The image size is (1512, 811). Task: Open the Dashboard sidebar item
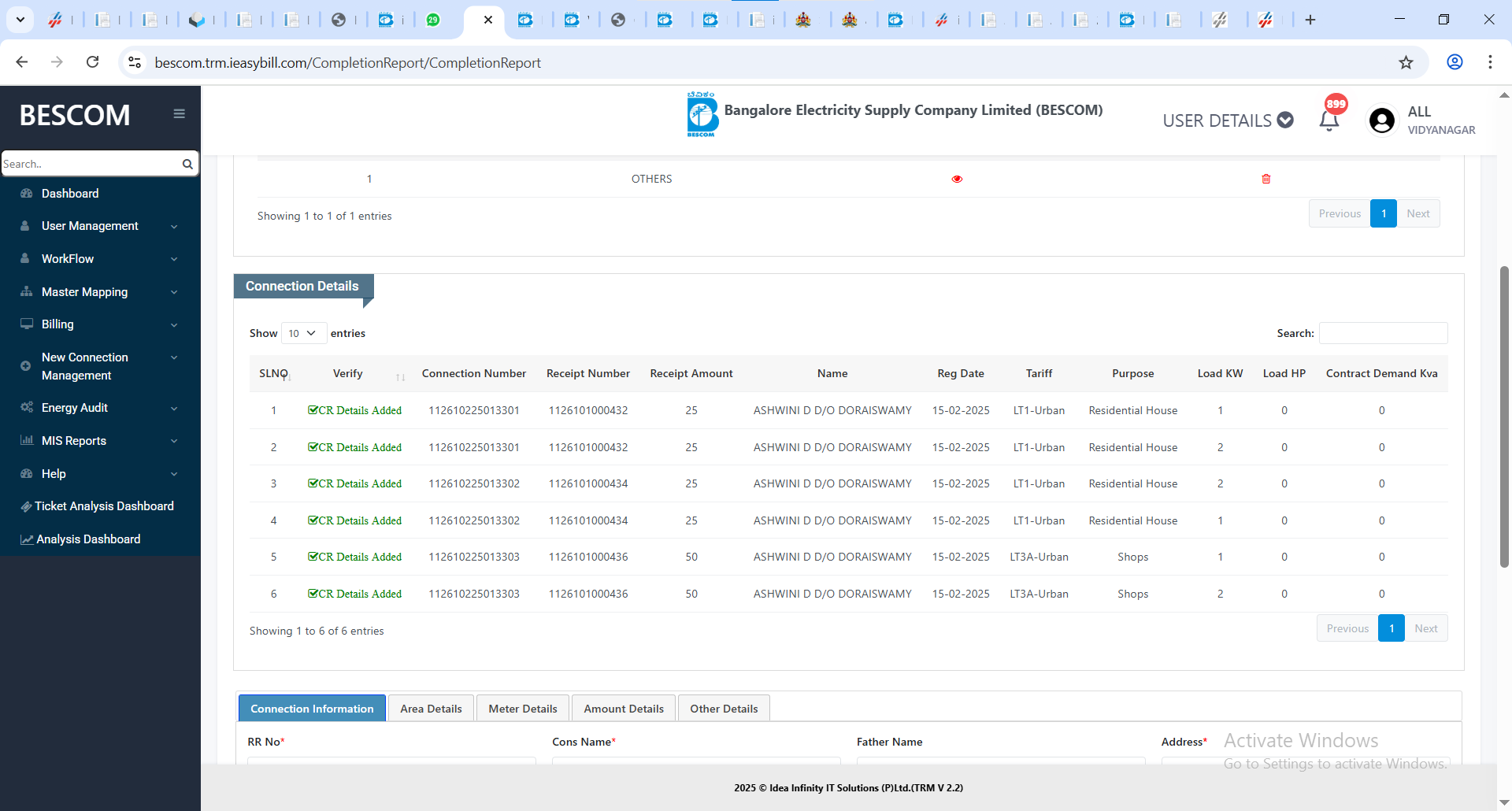coord(70,194)
